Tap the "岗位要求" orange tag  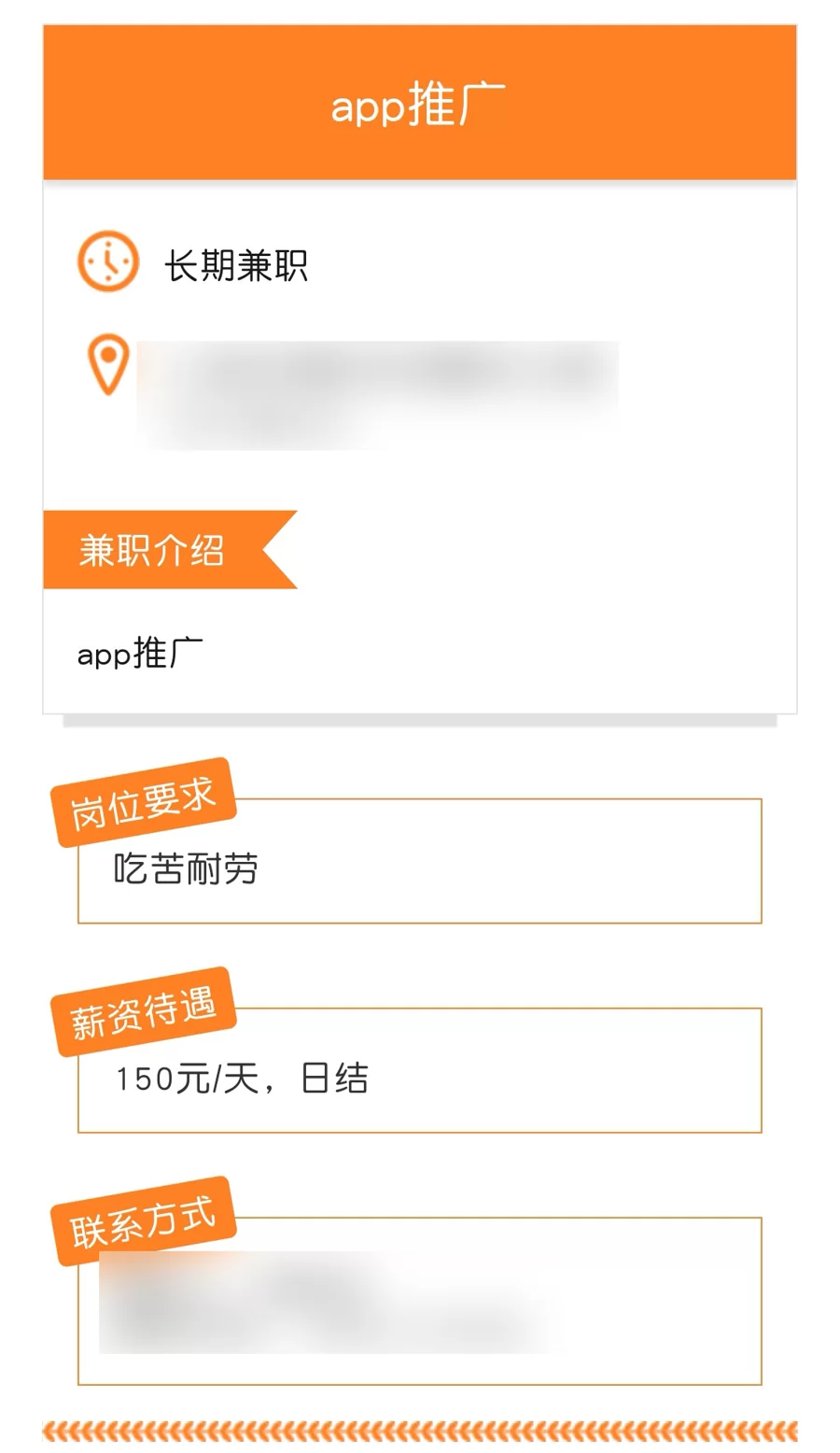tap(144, 802)
